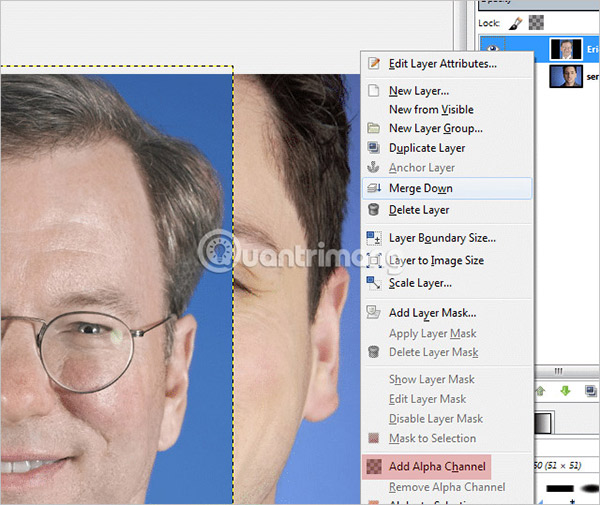This screenshot has width=600, height=505.
Task: Click the gradient swatch preview
Action: (x=544, y=423)
